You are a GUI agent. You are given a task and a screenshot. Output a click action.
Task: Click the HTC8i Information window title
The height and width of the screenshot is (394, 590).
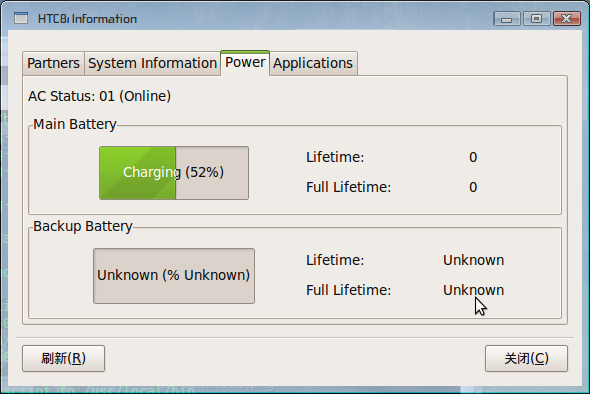coord(87,19)
